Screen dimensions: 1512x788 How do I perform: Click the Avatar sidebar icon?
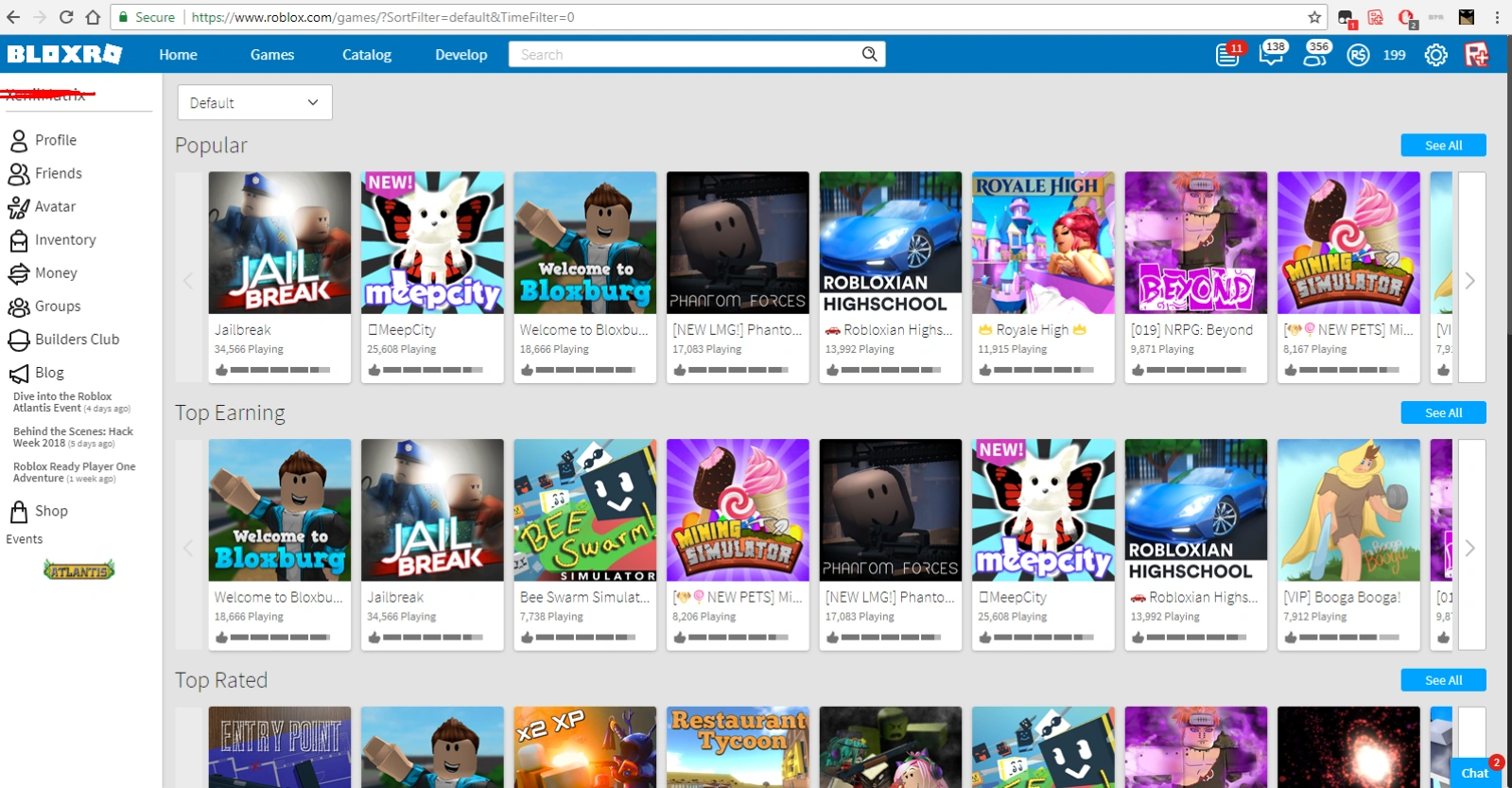point(19,207)
